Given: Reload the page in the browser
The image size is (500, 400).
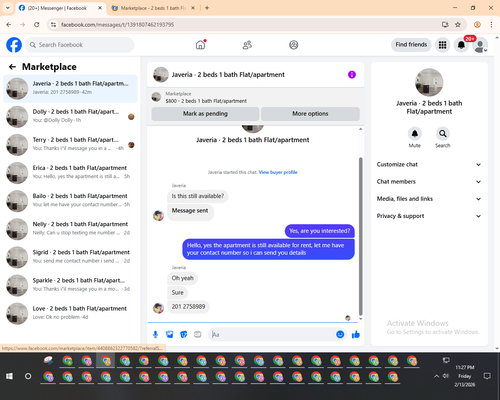Looking at the screenshot, I should [x=37, y=25].
